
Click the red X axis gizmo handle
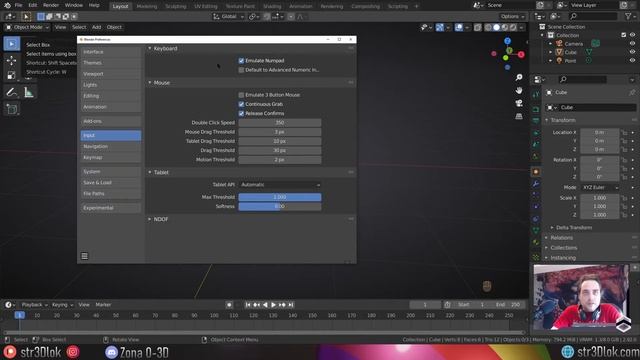point(521,54)
